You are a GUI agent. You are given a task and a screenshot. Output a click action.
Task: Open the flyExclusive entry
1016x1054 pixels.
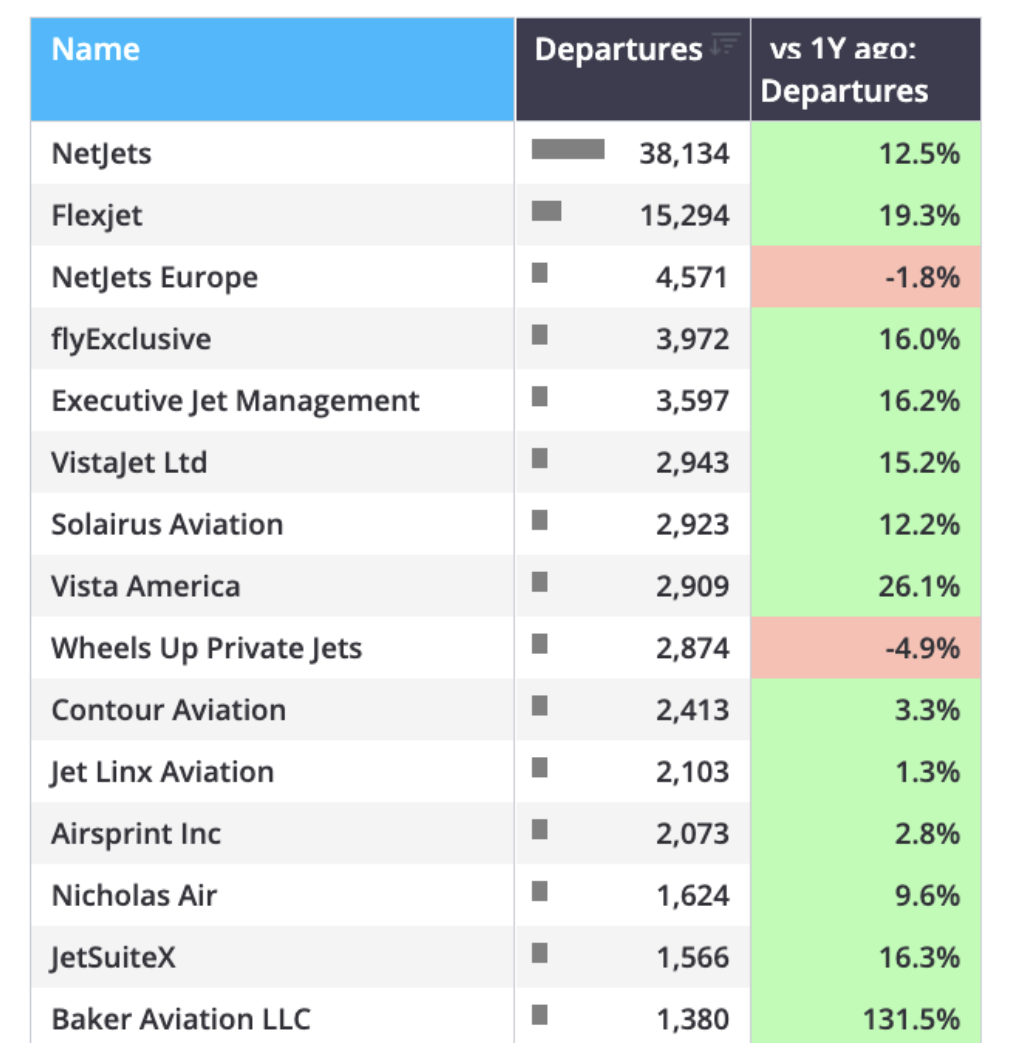coord(131,339)
